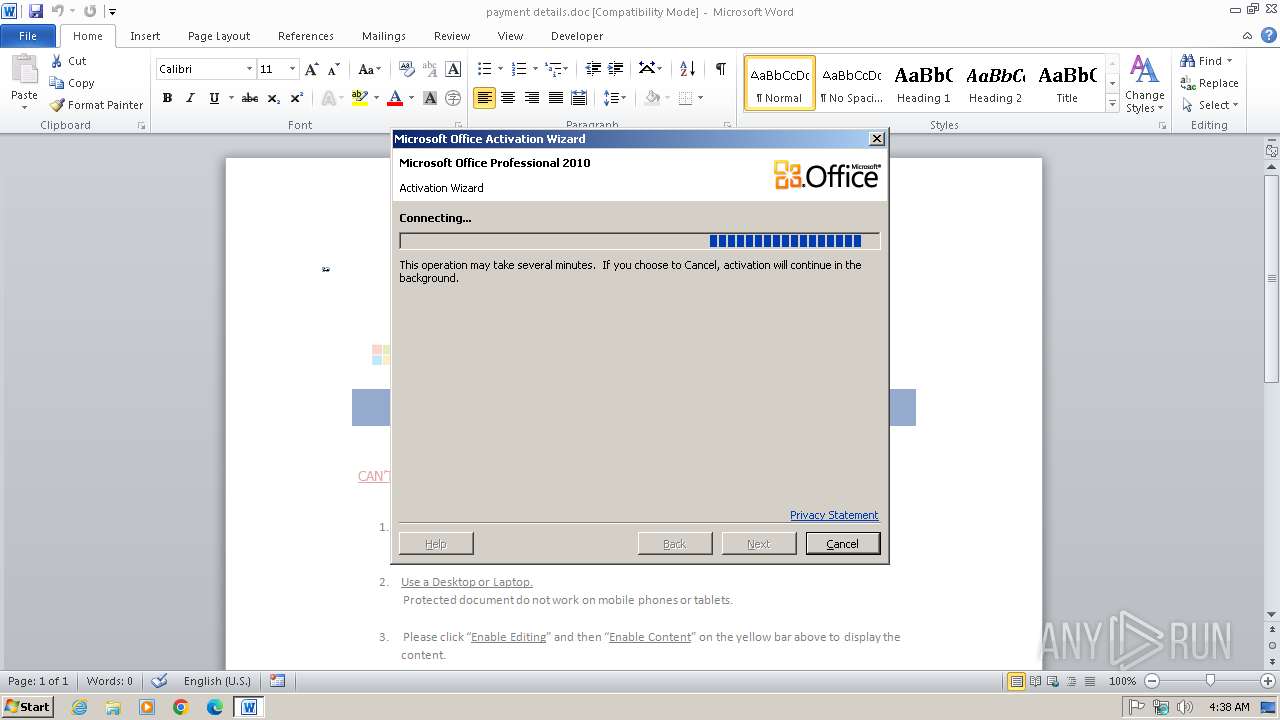Sort text with the A-Z sort icon
This screenshot has width=1280, height=720.
click(687, 69)
